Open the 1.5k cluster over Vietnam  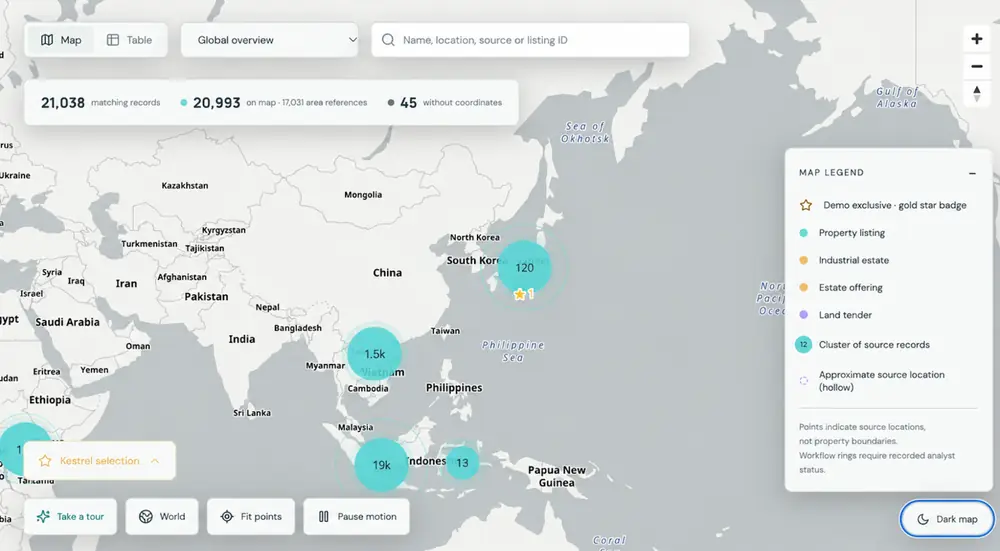pyautogui.click(x=375, y=354)
